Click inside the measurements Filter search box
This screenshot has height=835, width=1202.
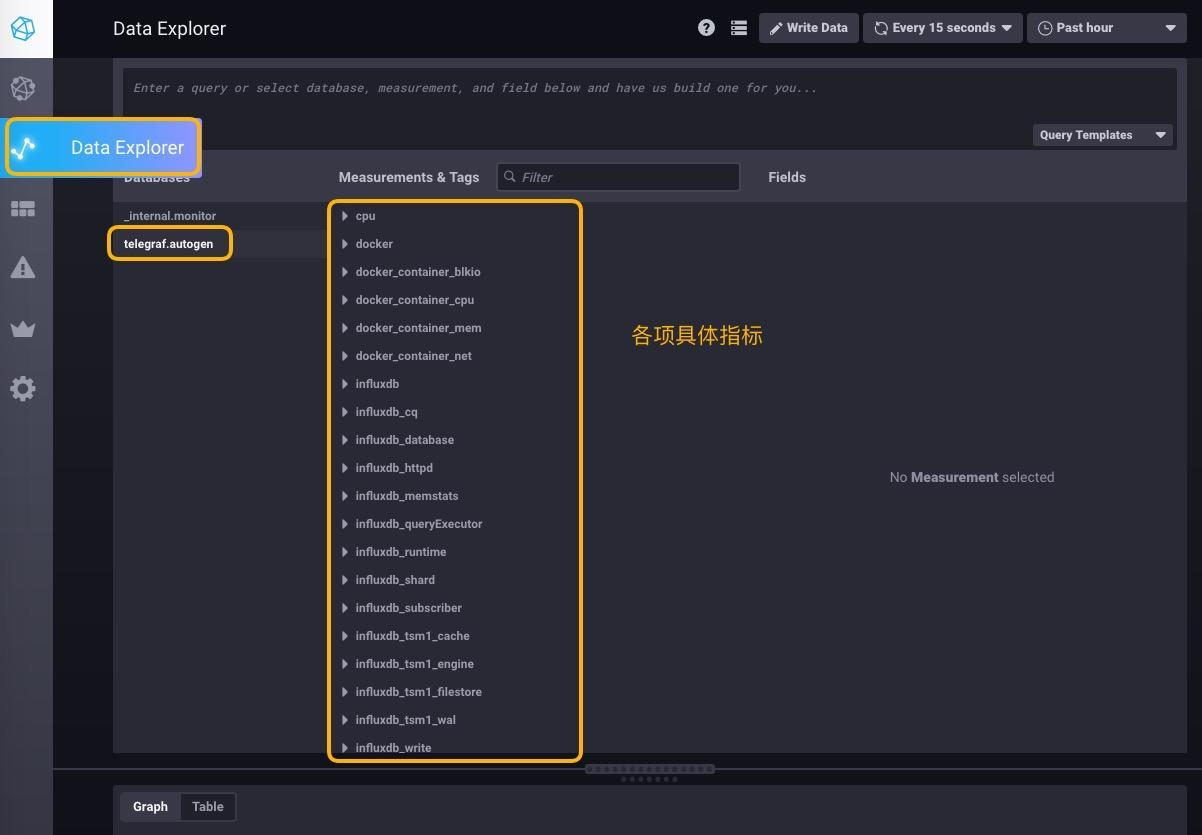click(618, 177)
